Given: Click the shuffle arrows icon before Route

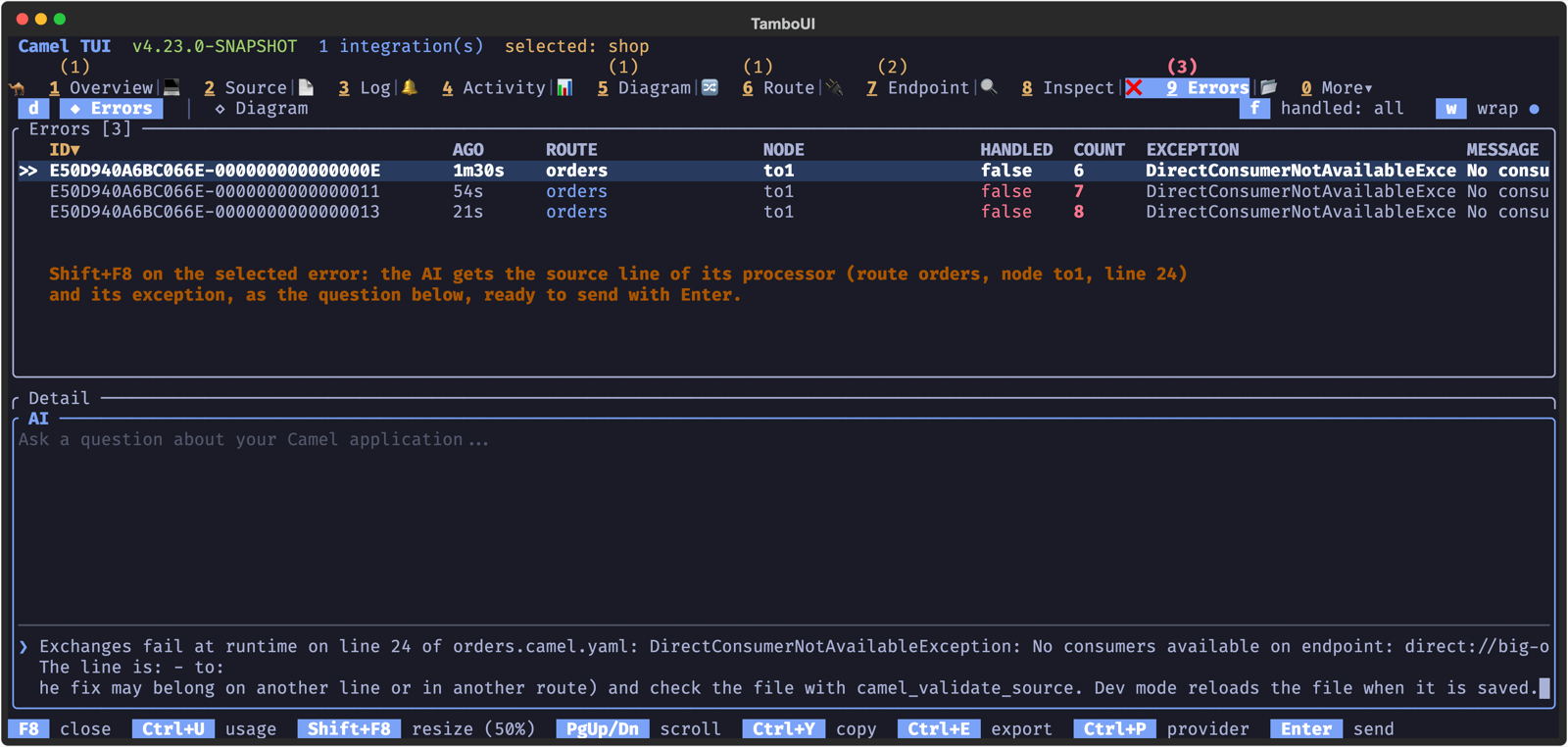Looking at the screenshot, I should (x=710, y=88).
